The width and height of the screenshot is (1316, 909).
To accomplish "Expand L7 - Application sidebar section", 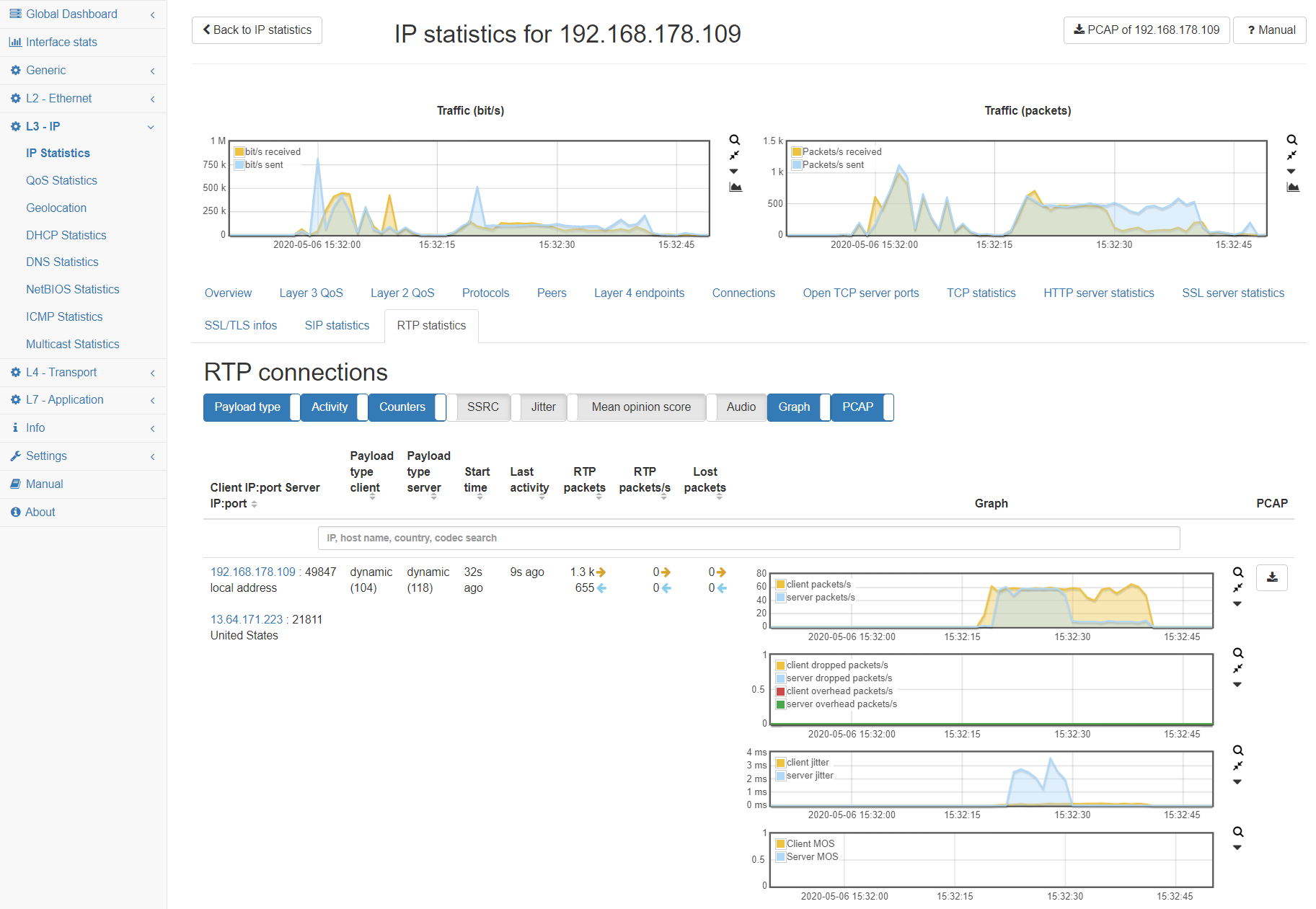I will pyautogui.click(x=83, y=399).
